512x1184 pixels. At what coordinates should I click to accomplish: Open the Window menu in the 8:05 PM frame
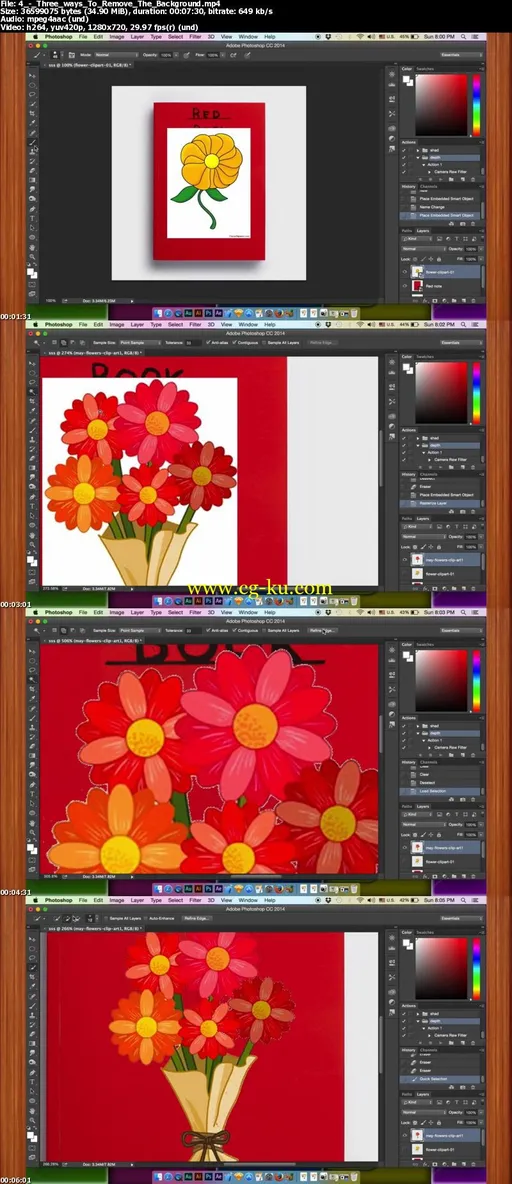[x=248, y=901]
